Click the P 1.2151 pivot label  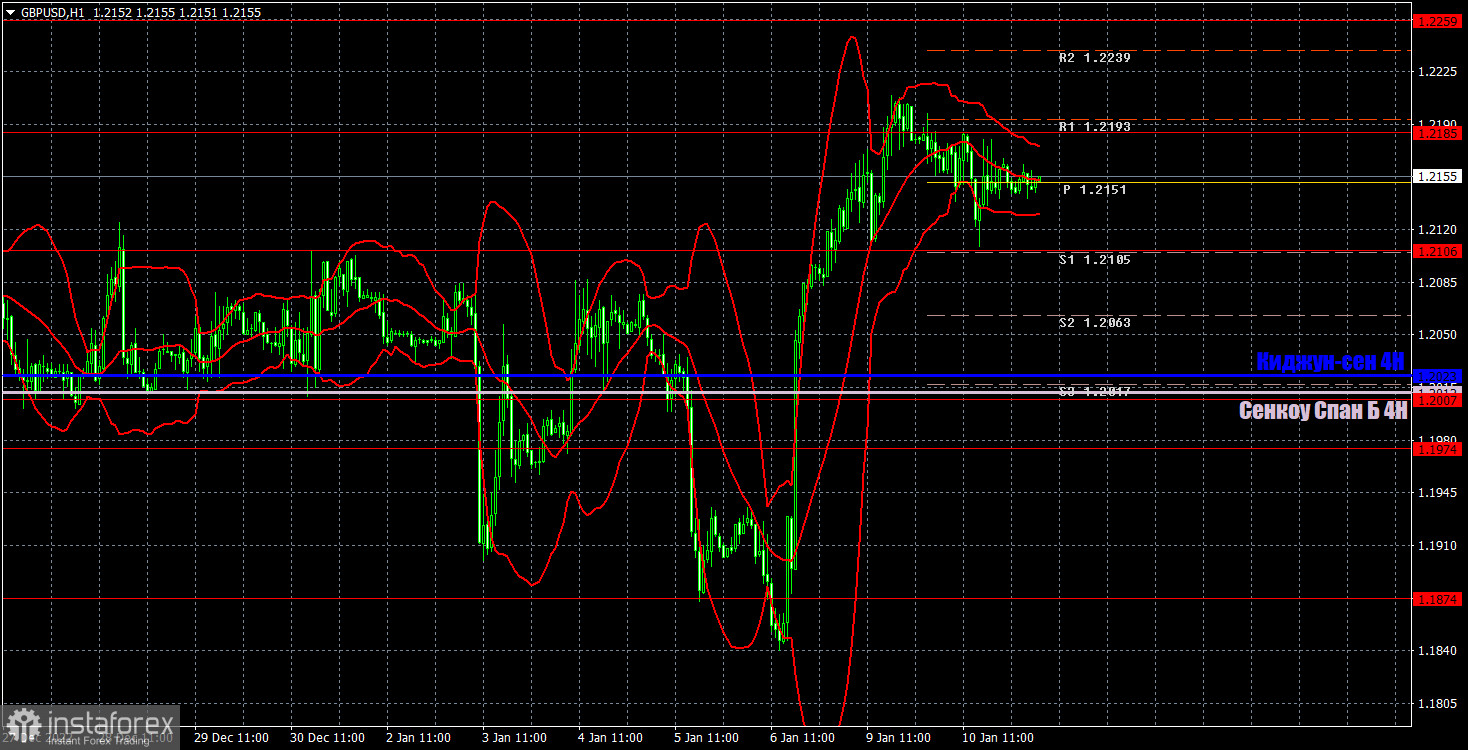tap(1094, 189)
